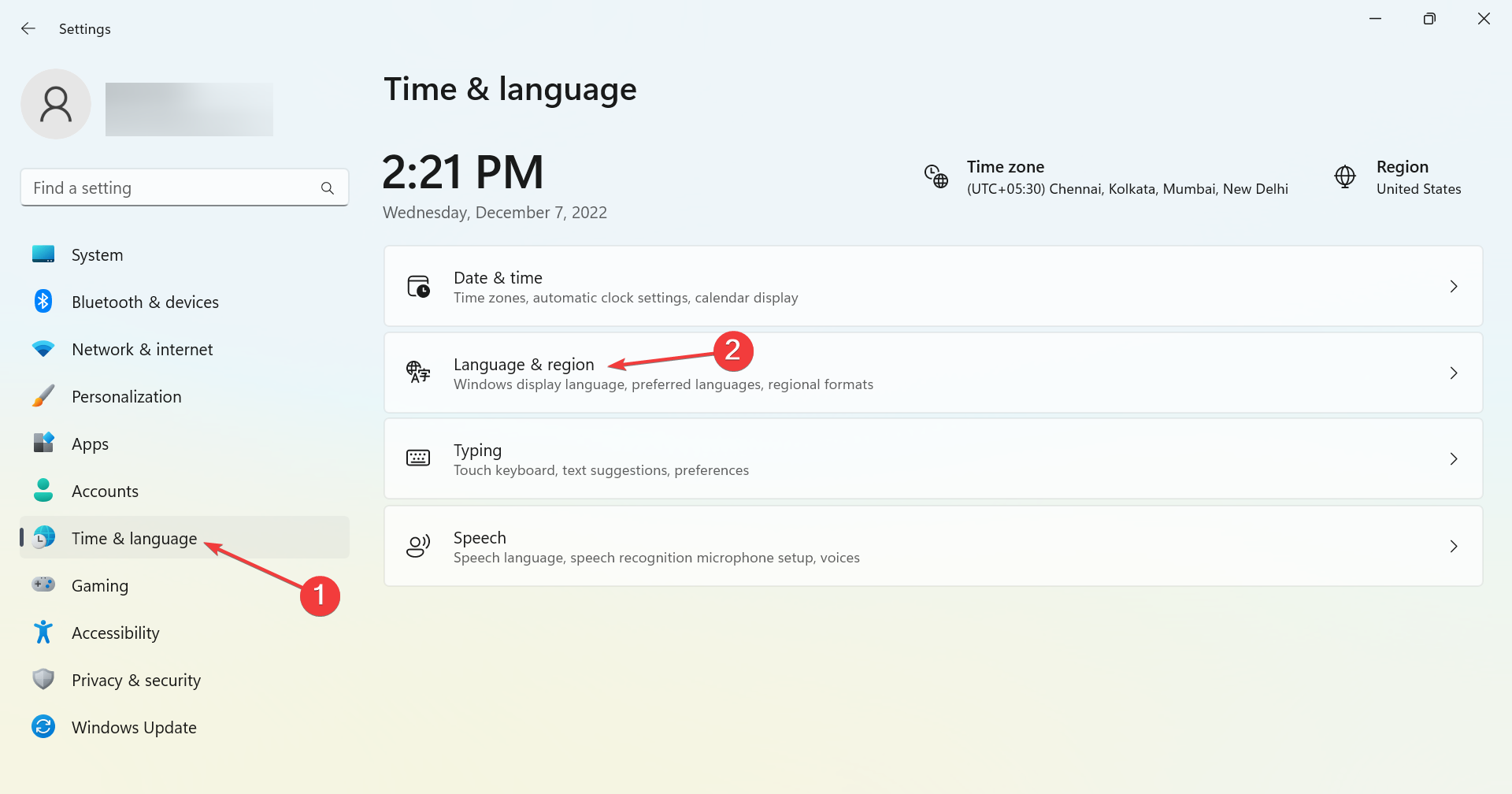The image size is (1512, 794).
Task: Click the Apps icon in sidebar
Action: 43,443
